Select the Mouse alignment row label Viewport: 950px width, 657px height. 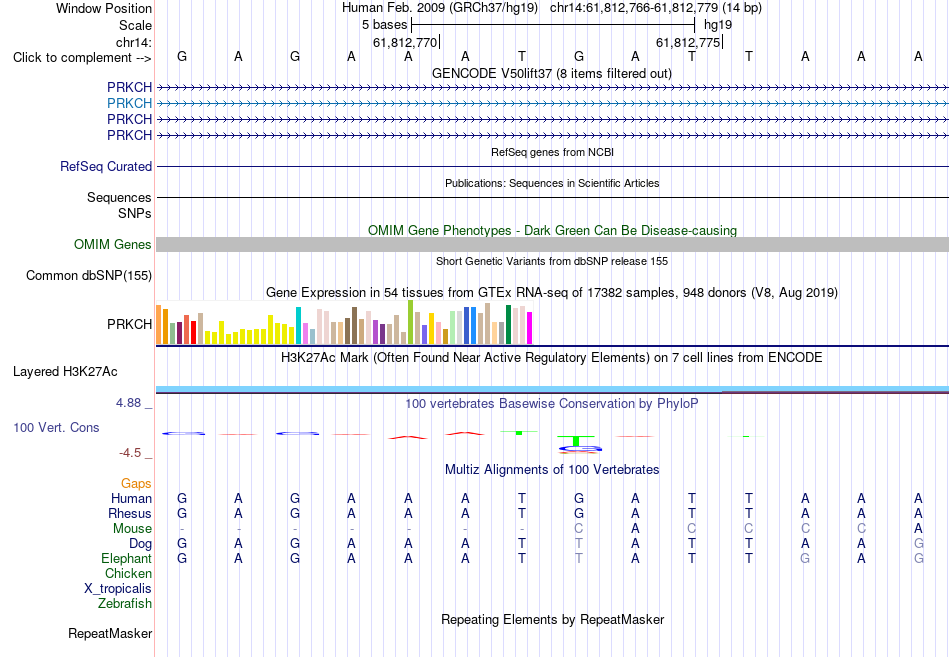(132, 529)
